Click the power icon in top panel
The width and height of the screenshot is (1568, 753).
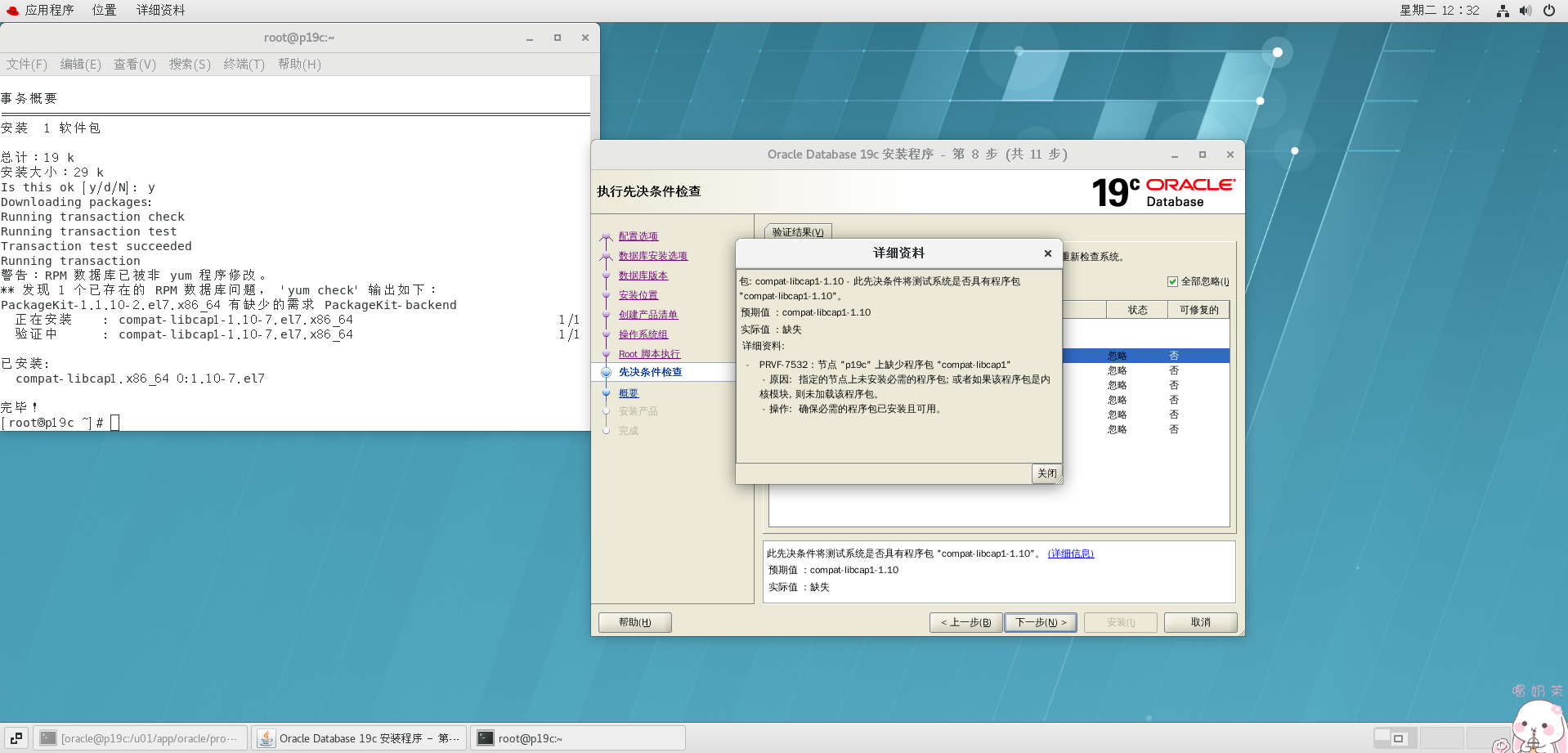1548,11
